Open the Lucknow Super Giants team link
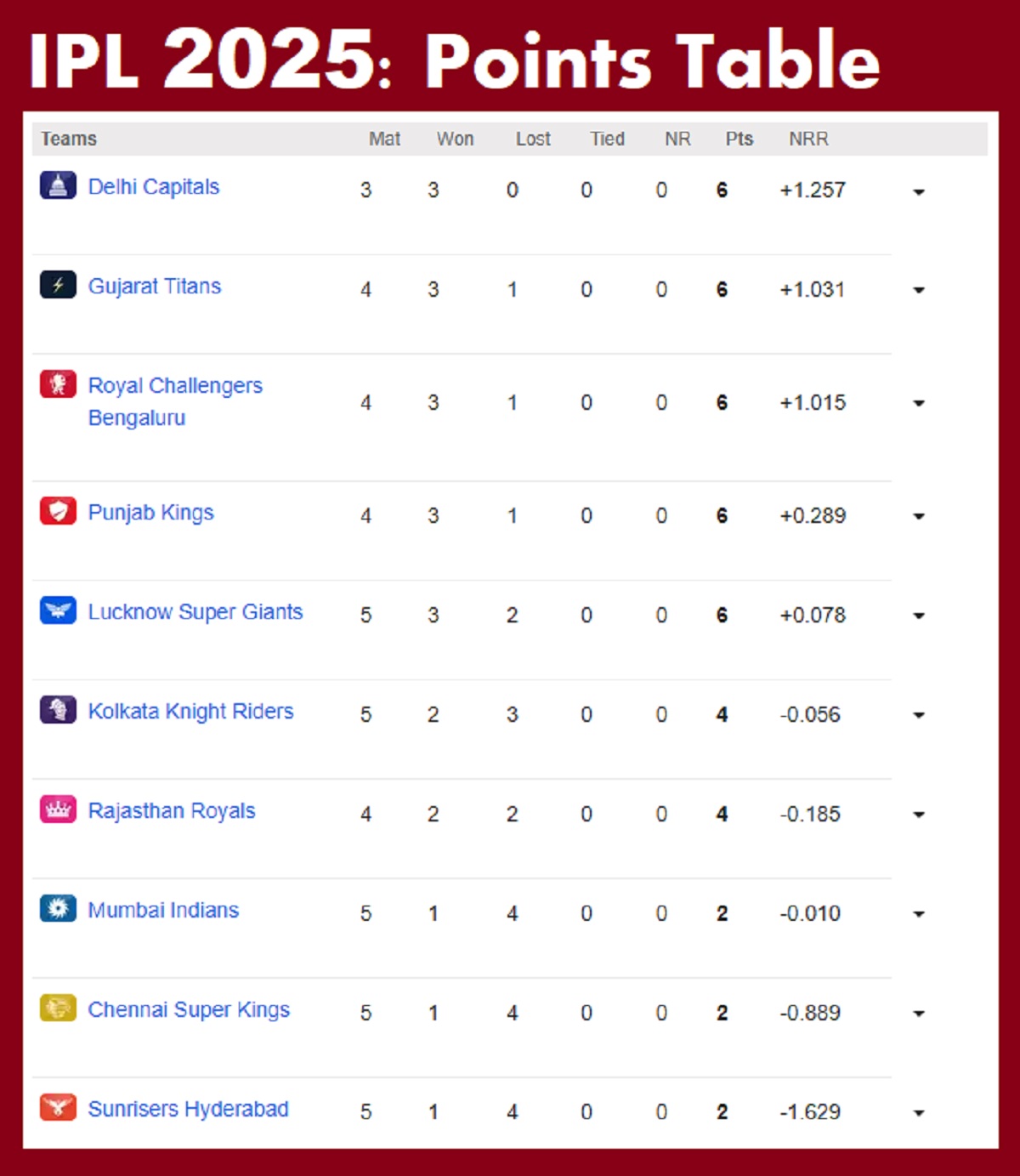1020x1176 pixels. coord(195,612)
